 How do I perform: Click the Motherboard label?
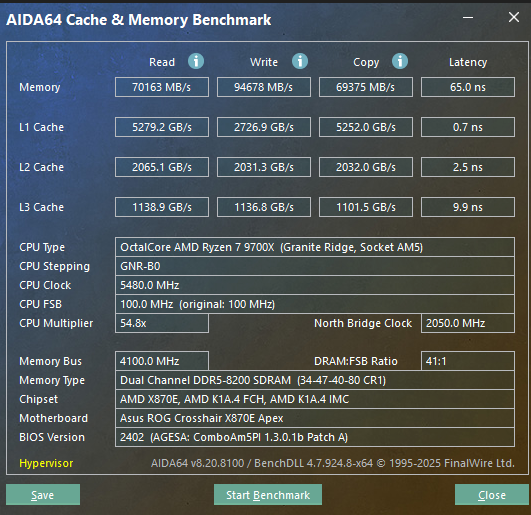click(54, 418)
